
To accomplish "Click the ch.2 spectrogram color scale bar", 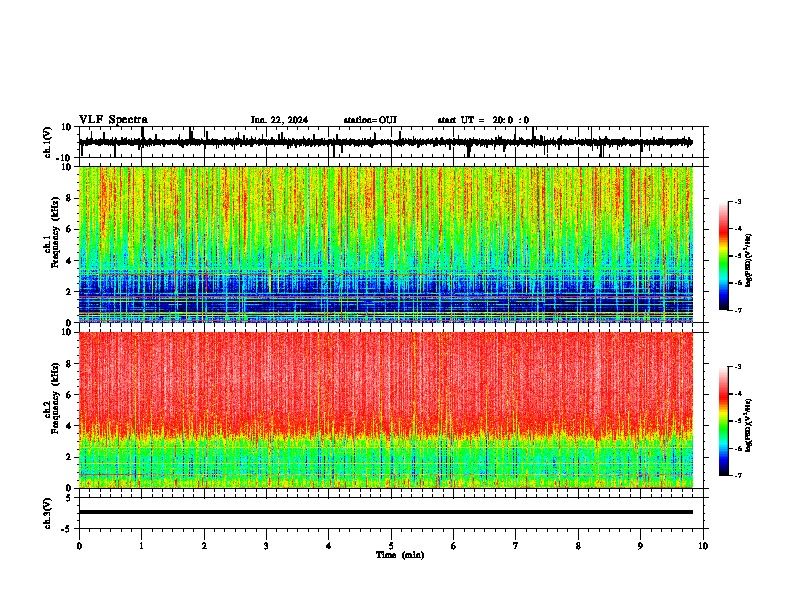I will [724, 421].
